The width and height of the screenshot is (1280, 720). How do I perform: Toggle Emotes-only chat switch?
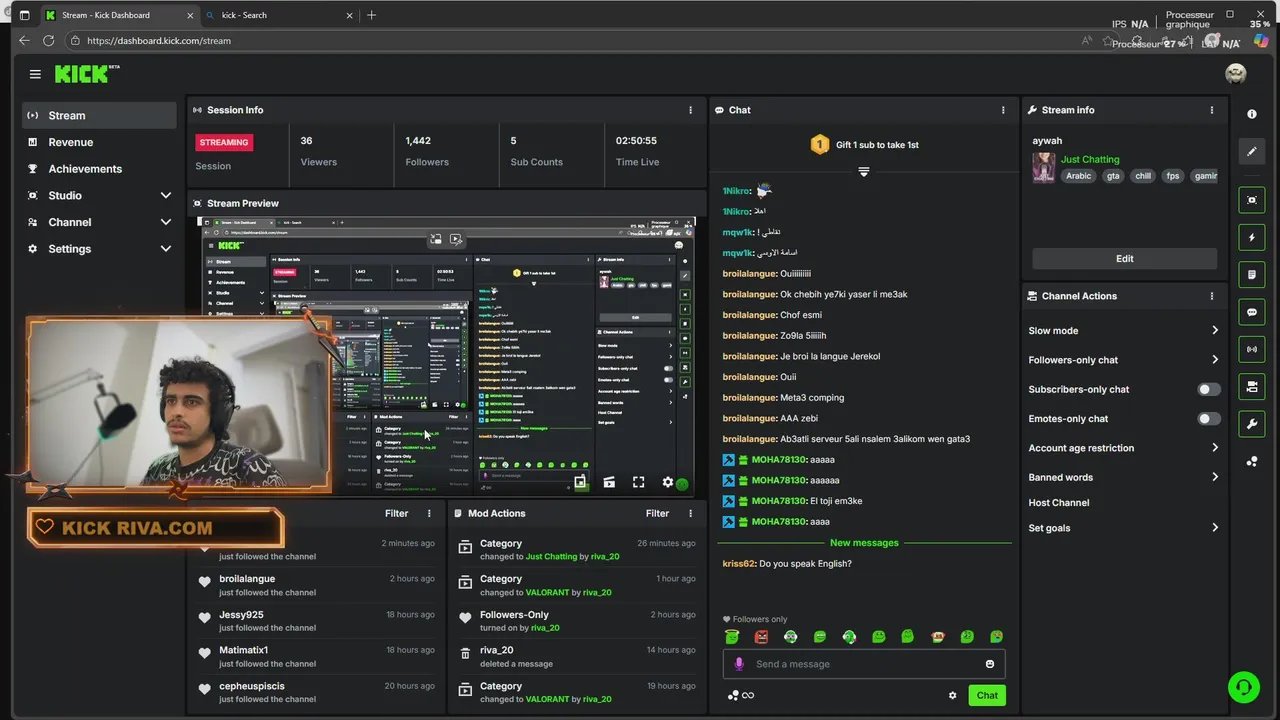[x=1208, y=418]
